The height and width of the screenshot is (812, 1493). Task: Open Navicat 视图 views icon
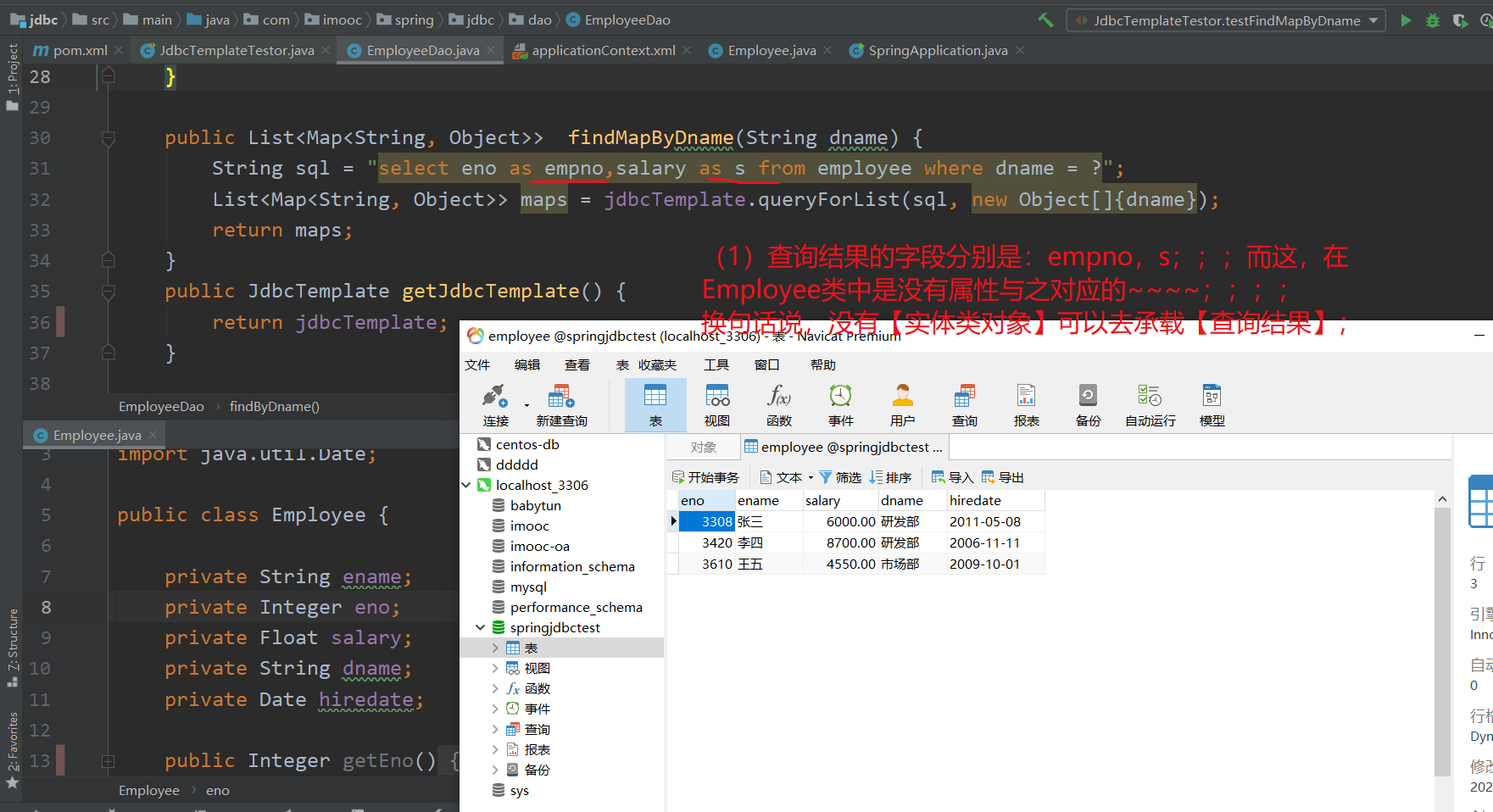[x=717, y=405]
